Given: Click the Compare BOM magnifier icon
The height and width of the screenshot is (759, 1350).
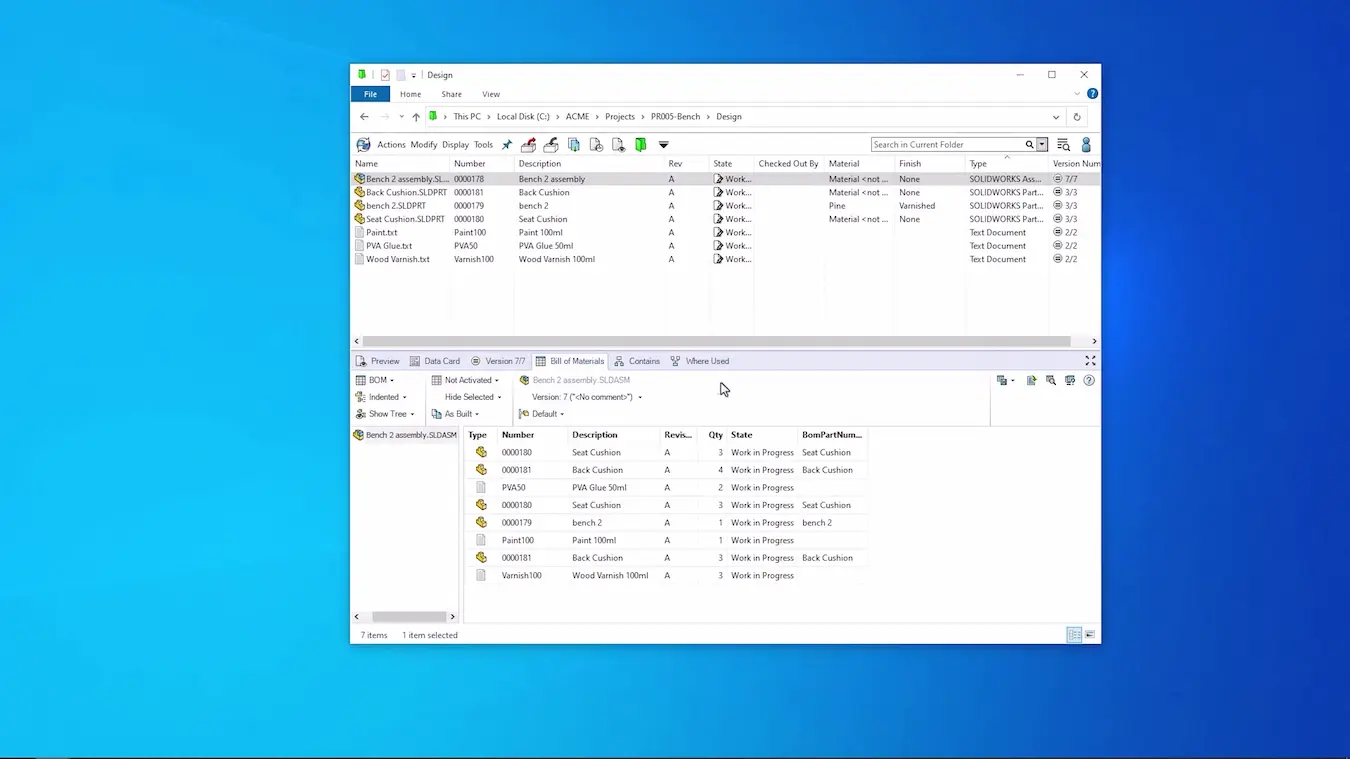Looking at the screenshot, I should click(1050, 380).
